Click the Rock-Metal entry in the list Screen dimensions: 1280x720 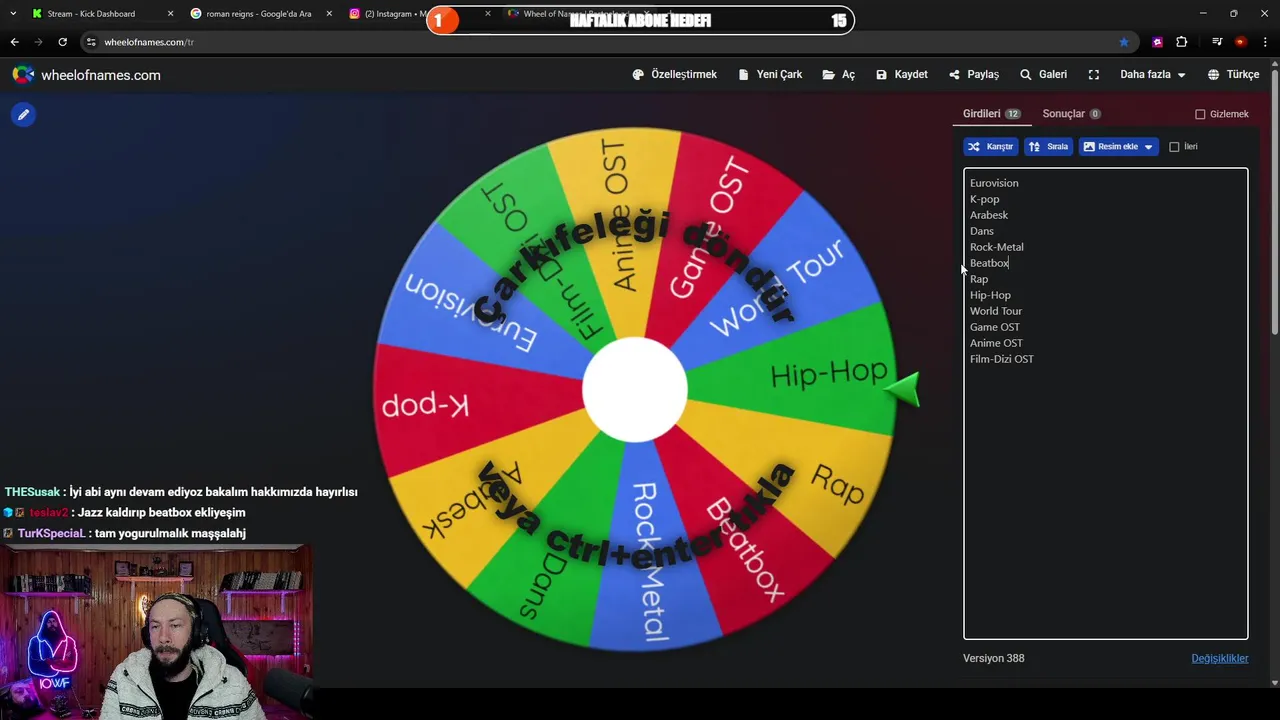(996, 247)
